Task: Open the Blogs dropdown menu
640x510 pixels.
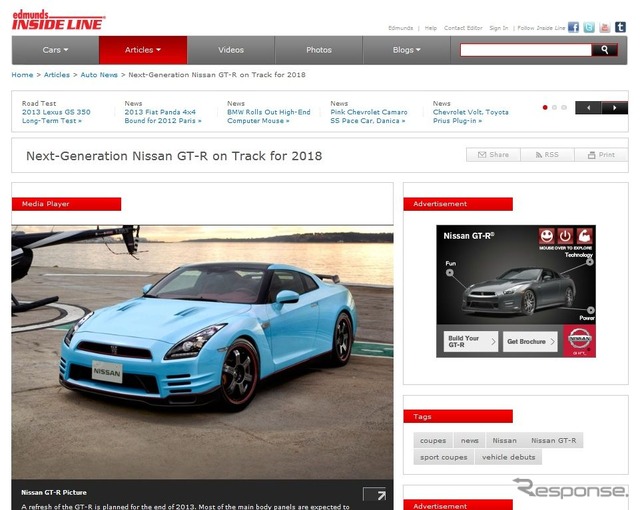Action: pos(407,50)
